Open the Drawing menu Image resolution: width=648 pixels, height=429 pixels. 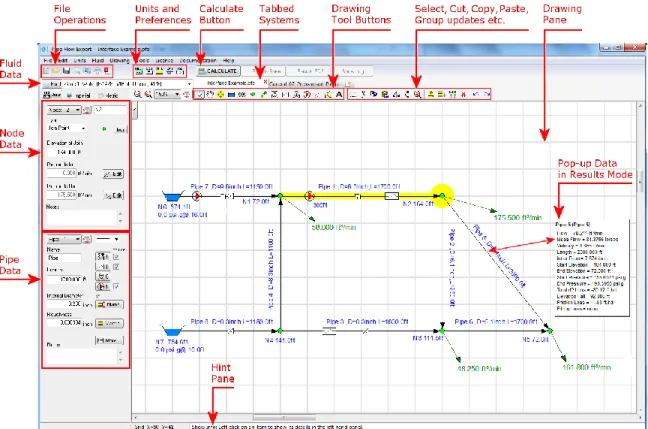(x=119, y=60)
